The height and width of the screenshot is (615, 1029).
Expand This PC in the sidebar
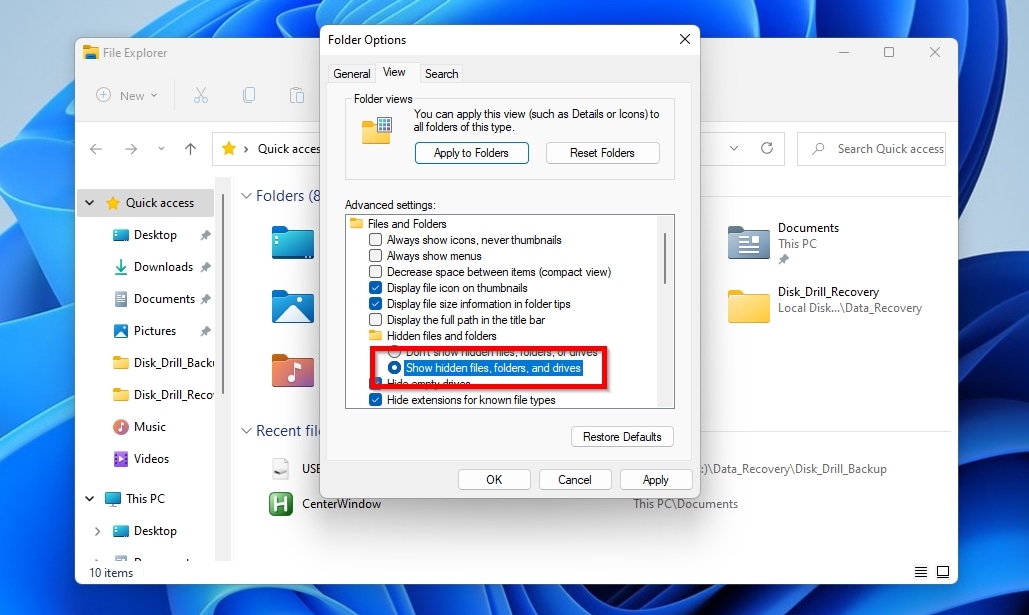click(89, 498)
